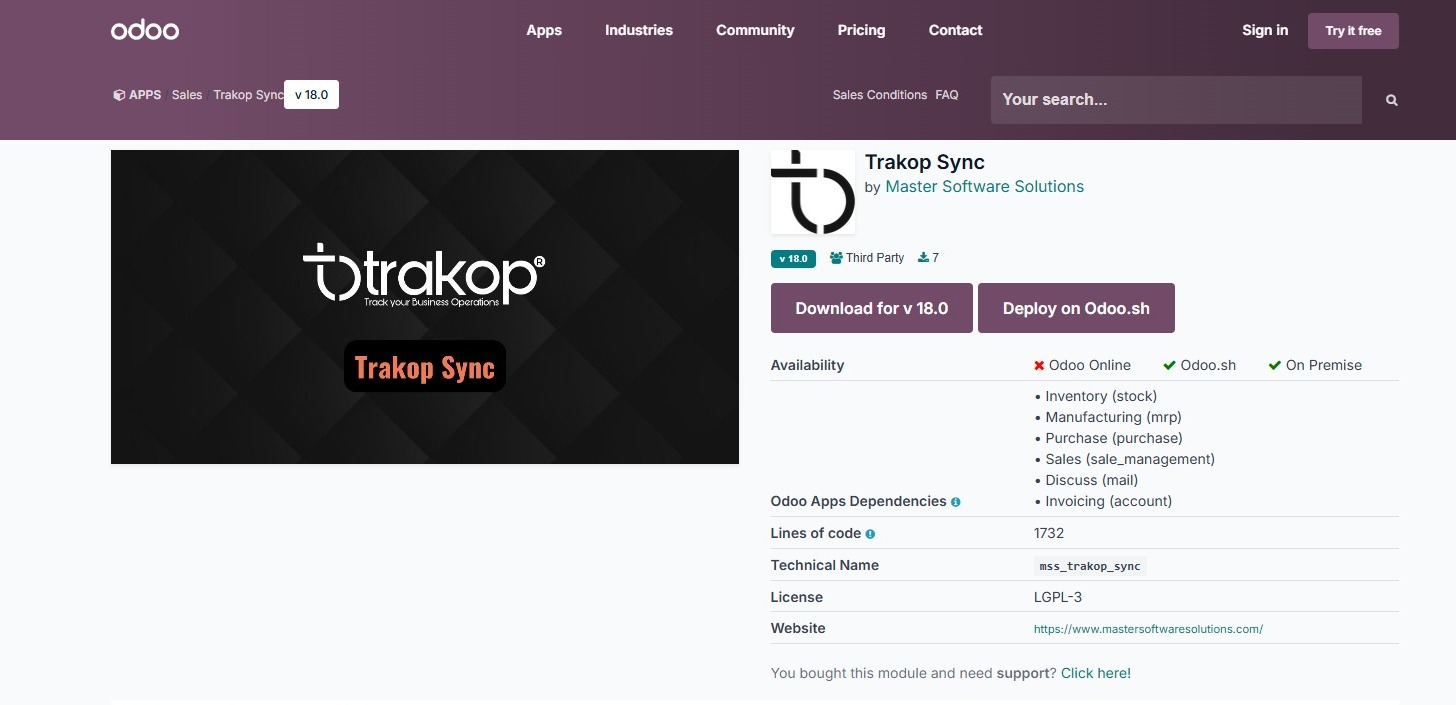The image size is (1456, 705).
Task: Click the red X beside Odoo Online
Action: pyautogui.click(x=1039, y=366)
